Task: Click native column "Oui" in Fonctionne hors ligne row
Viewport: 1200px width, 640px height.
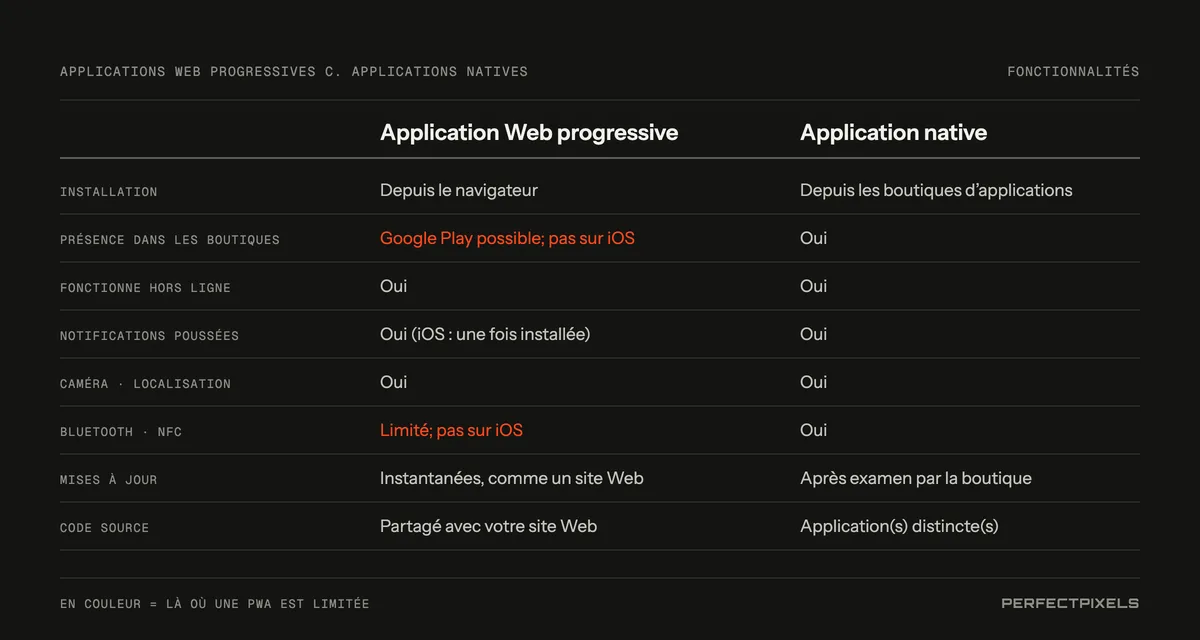Action: 813,286
